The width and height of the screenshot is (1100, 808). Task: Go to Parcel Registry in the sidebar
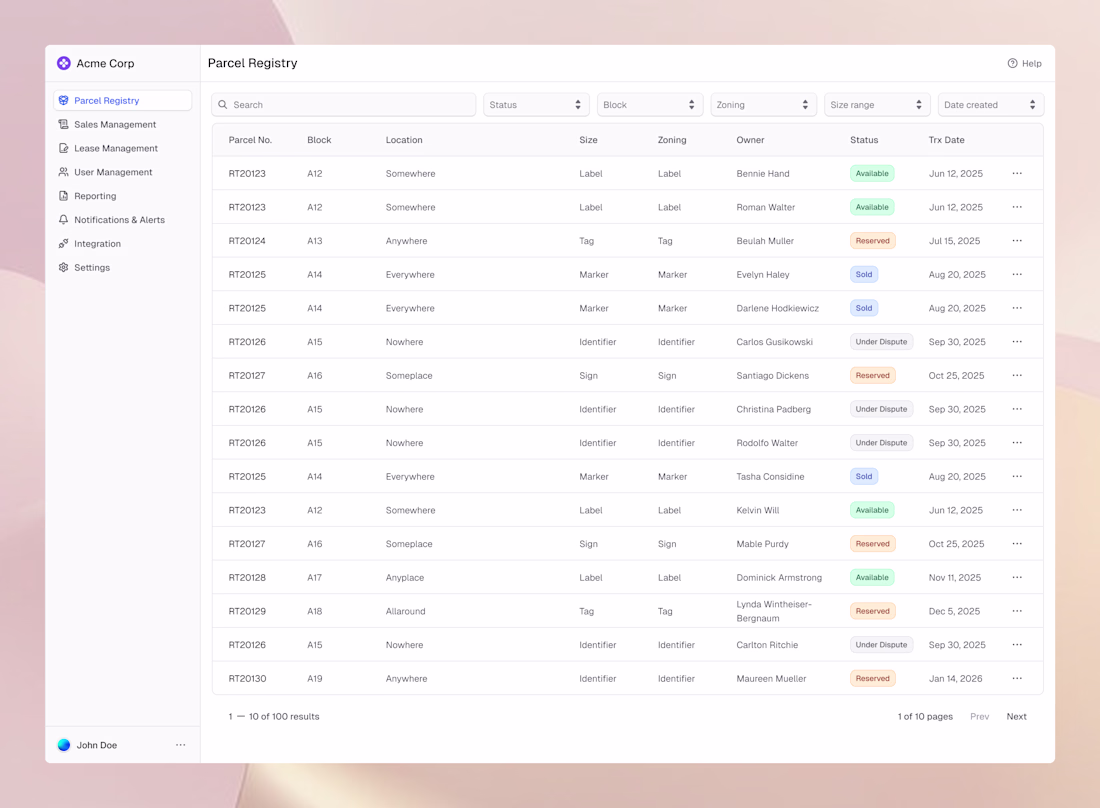tap(123, 100)
